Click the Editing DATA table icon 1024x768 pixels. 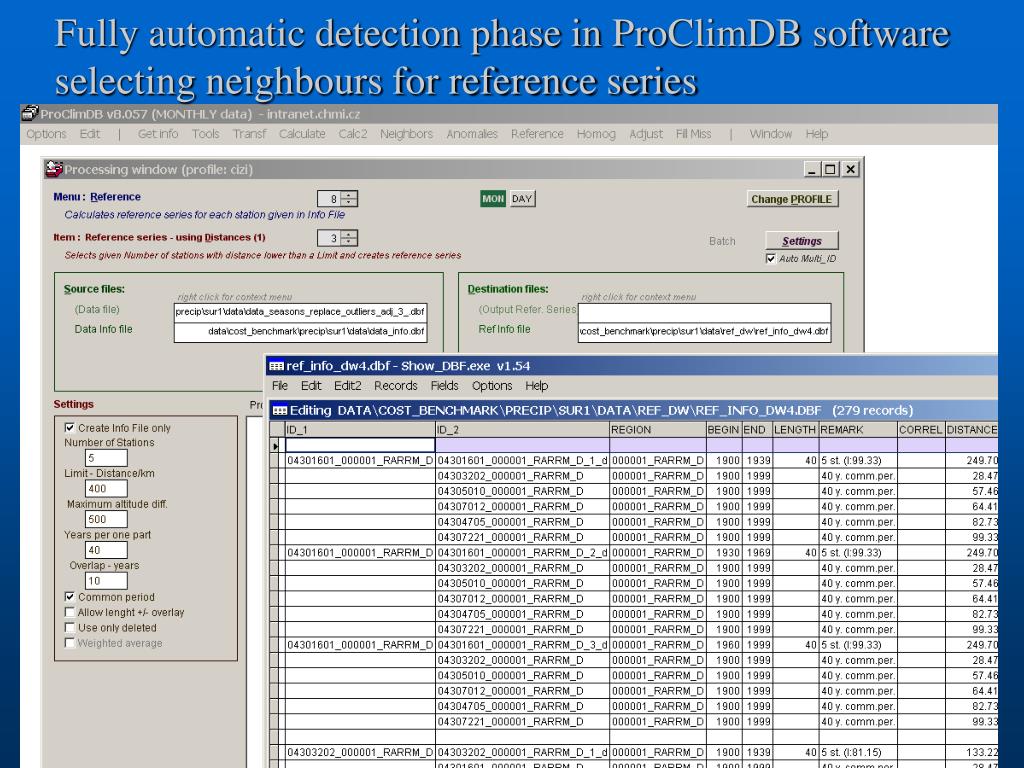280,410
